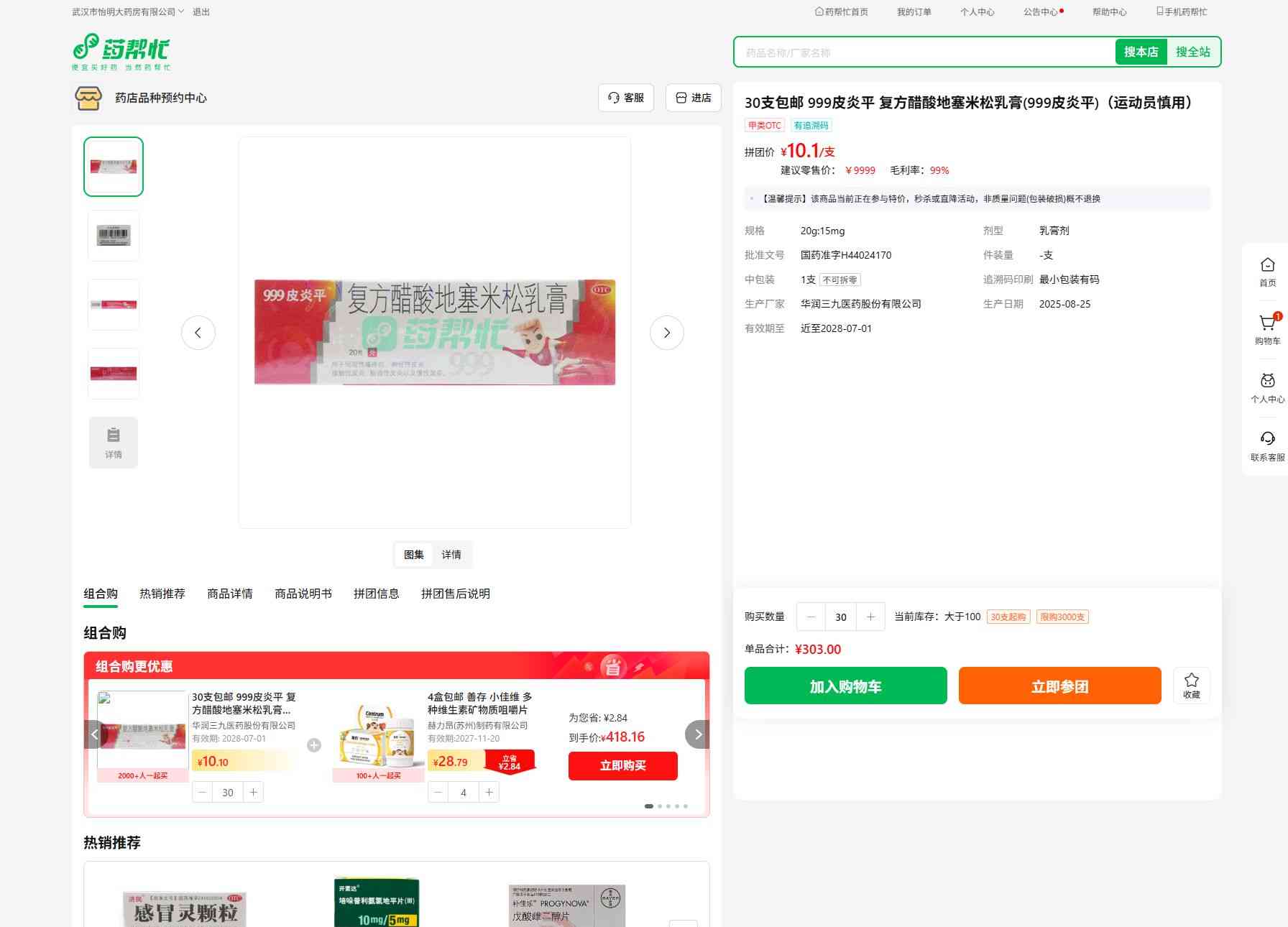Switch to the 拼团信息 tab
1288x927 pixels.
pyautogui.click(x=376, y=594)
